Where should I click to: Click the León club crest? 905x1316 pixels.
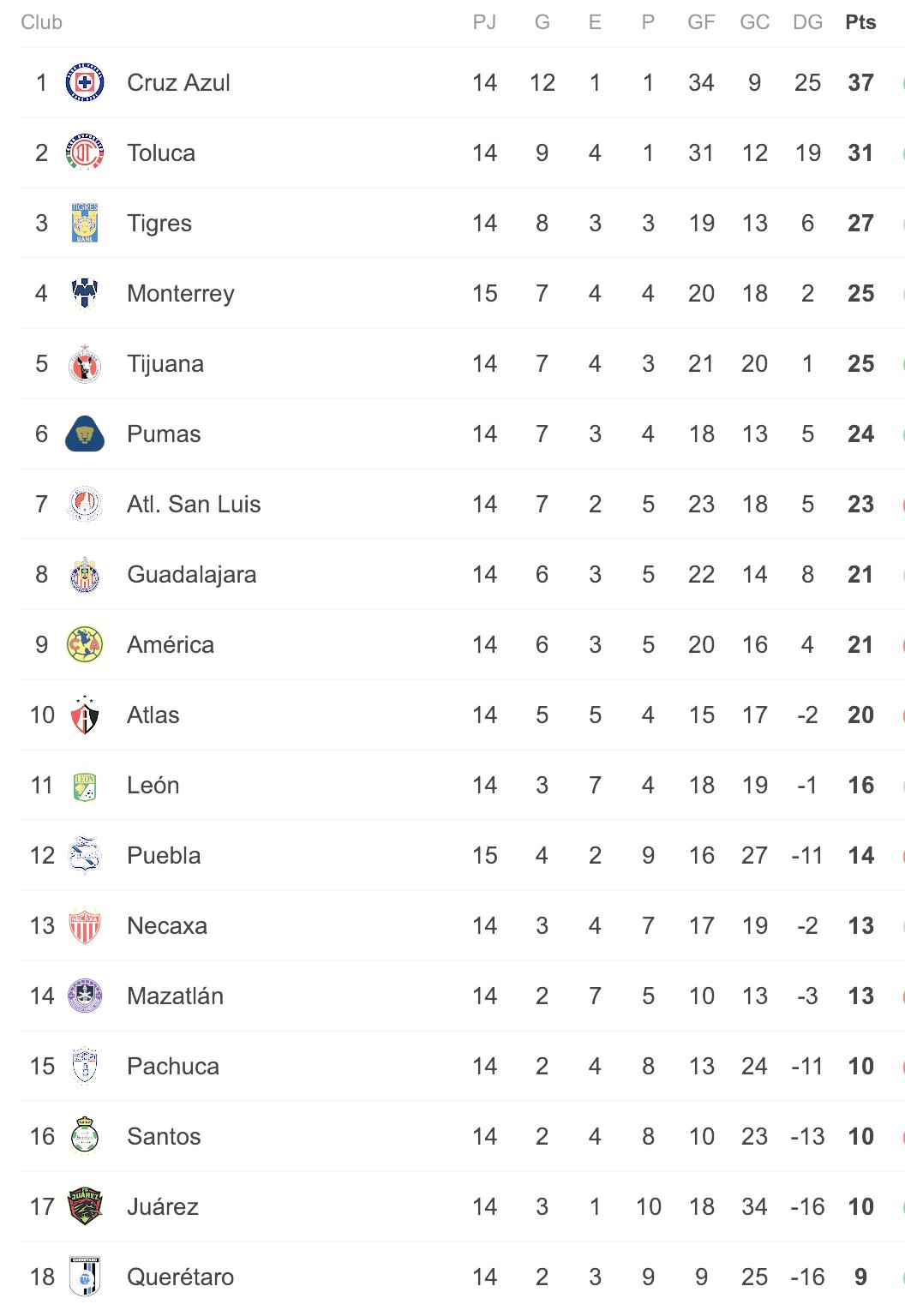point(85,786)
